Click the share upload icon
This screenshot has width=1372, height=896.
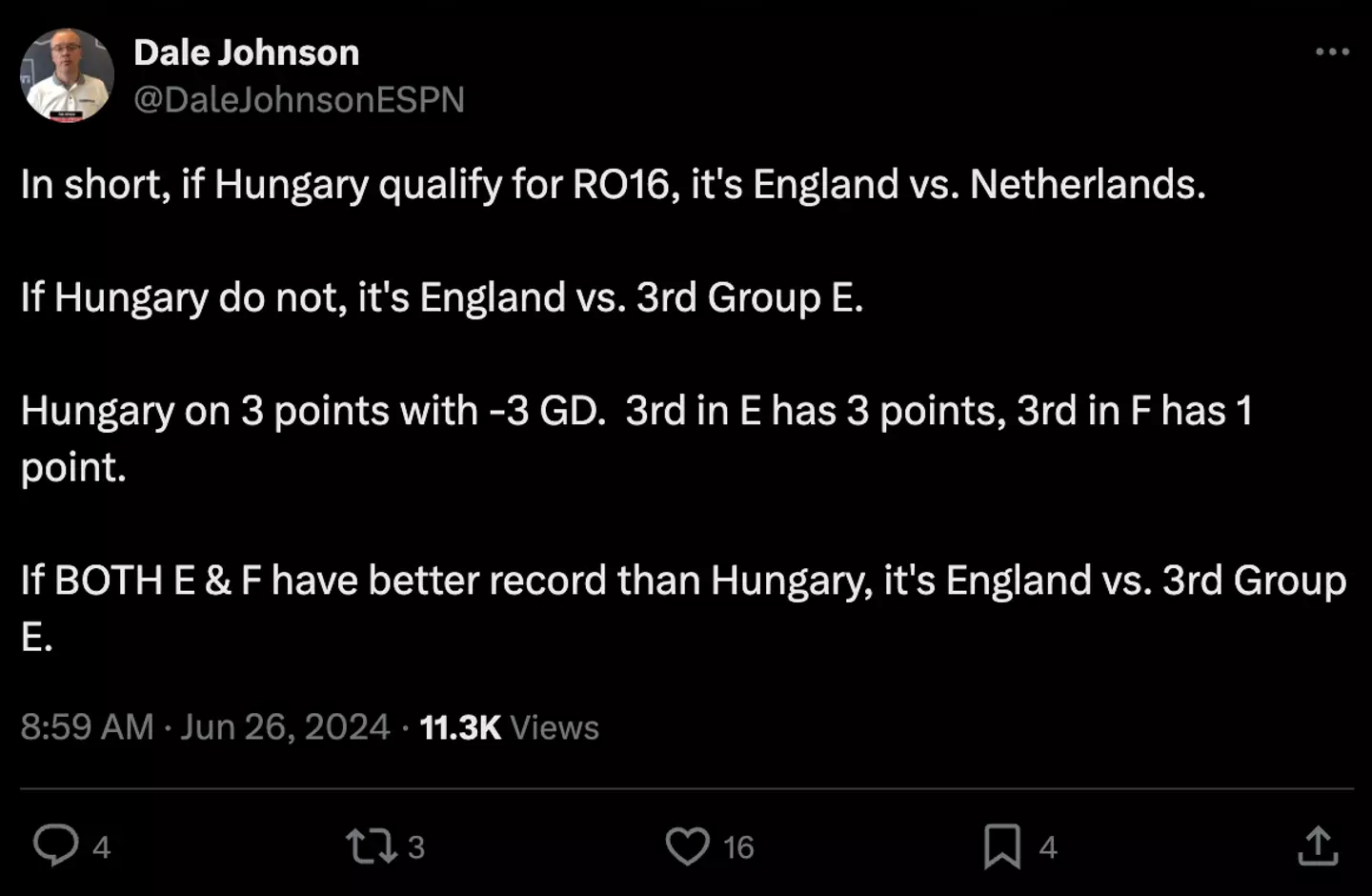click(1318, 845)
